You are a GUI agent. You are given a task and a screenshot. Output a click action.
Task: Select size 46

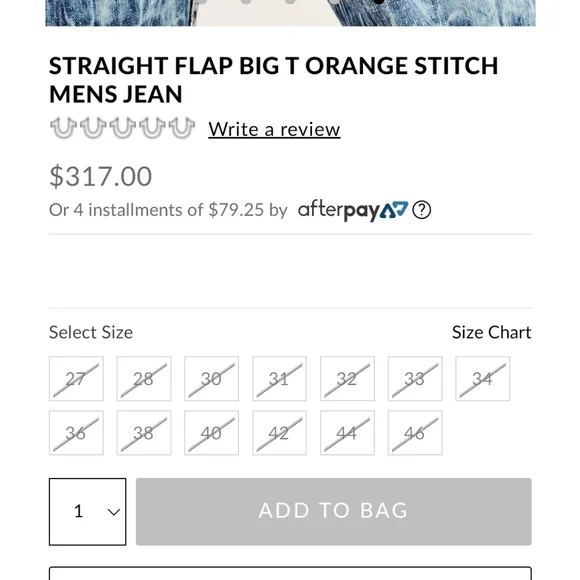click(x=415, y=433)
